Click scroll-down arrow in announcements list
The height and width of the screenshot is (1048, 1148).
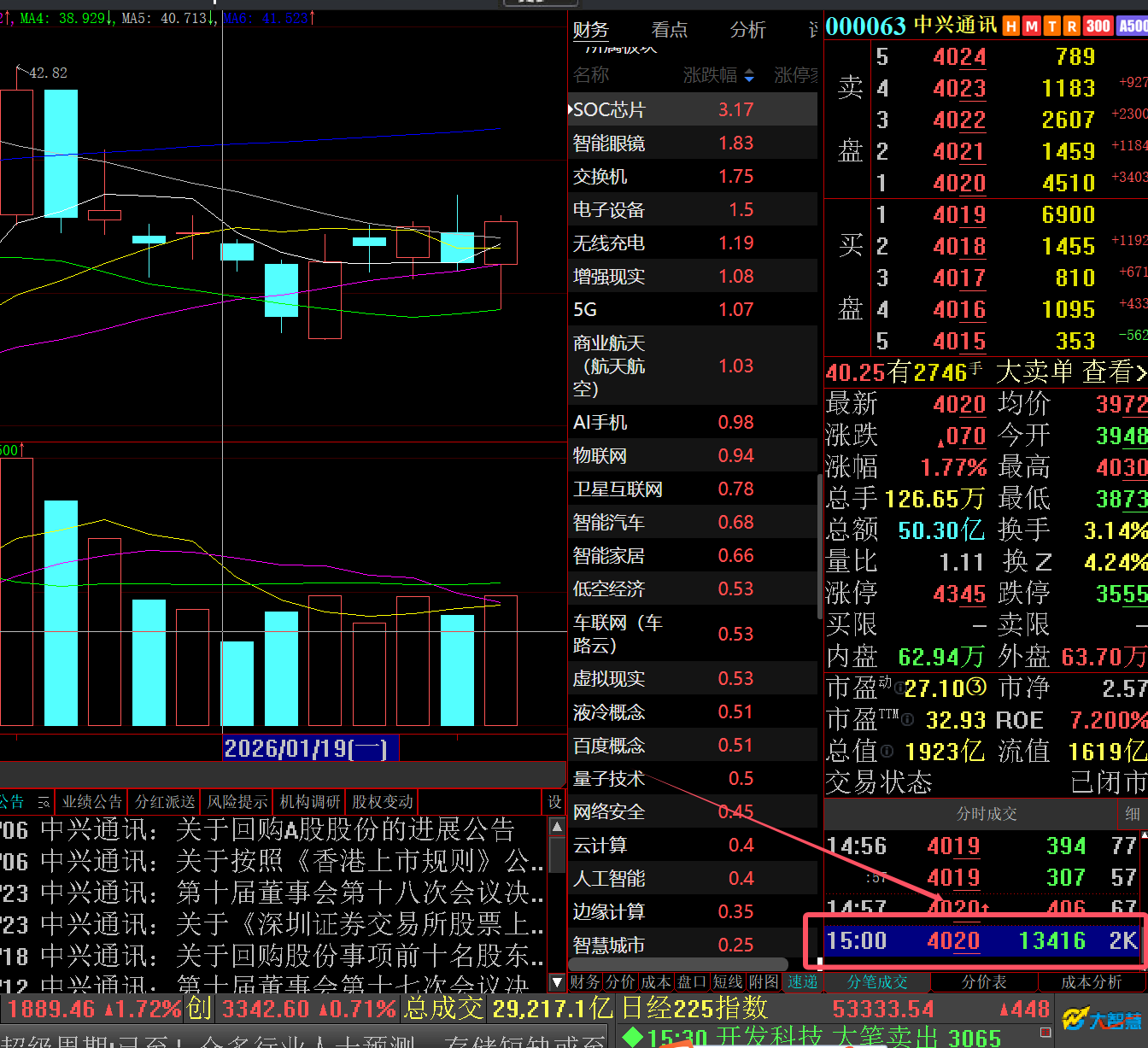click(557, 982)
